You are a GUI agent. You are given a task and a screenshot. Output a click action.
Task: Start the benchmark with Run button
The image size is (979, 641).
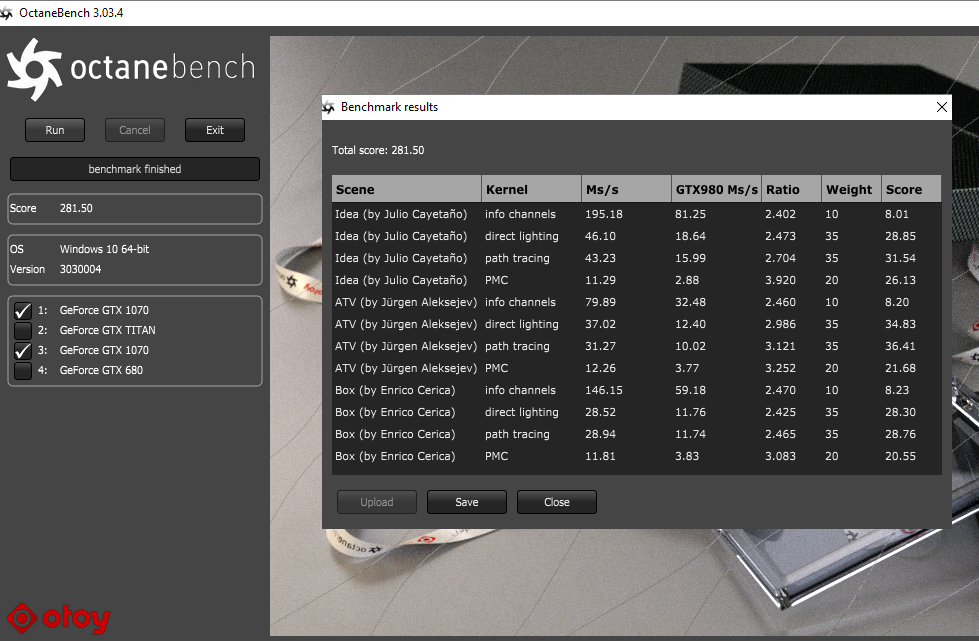(55, 130)
